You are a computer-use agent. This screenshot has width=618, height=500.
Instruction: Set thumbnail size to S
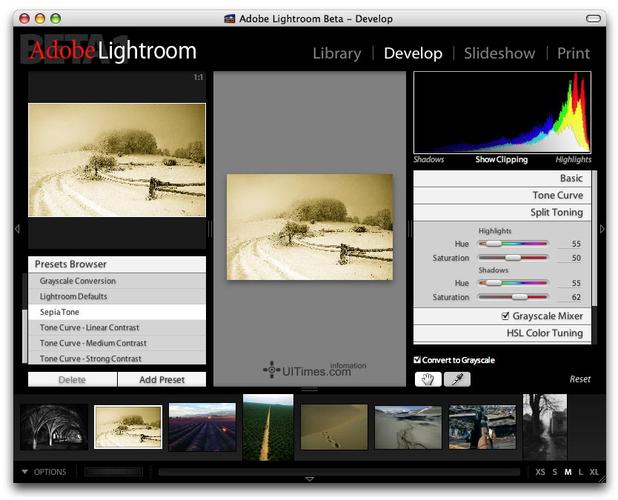coord(555,472)
